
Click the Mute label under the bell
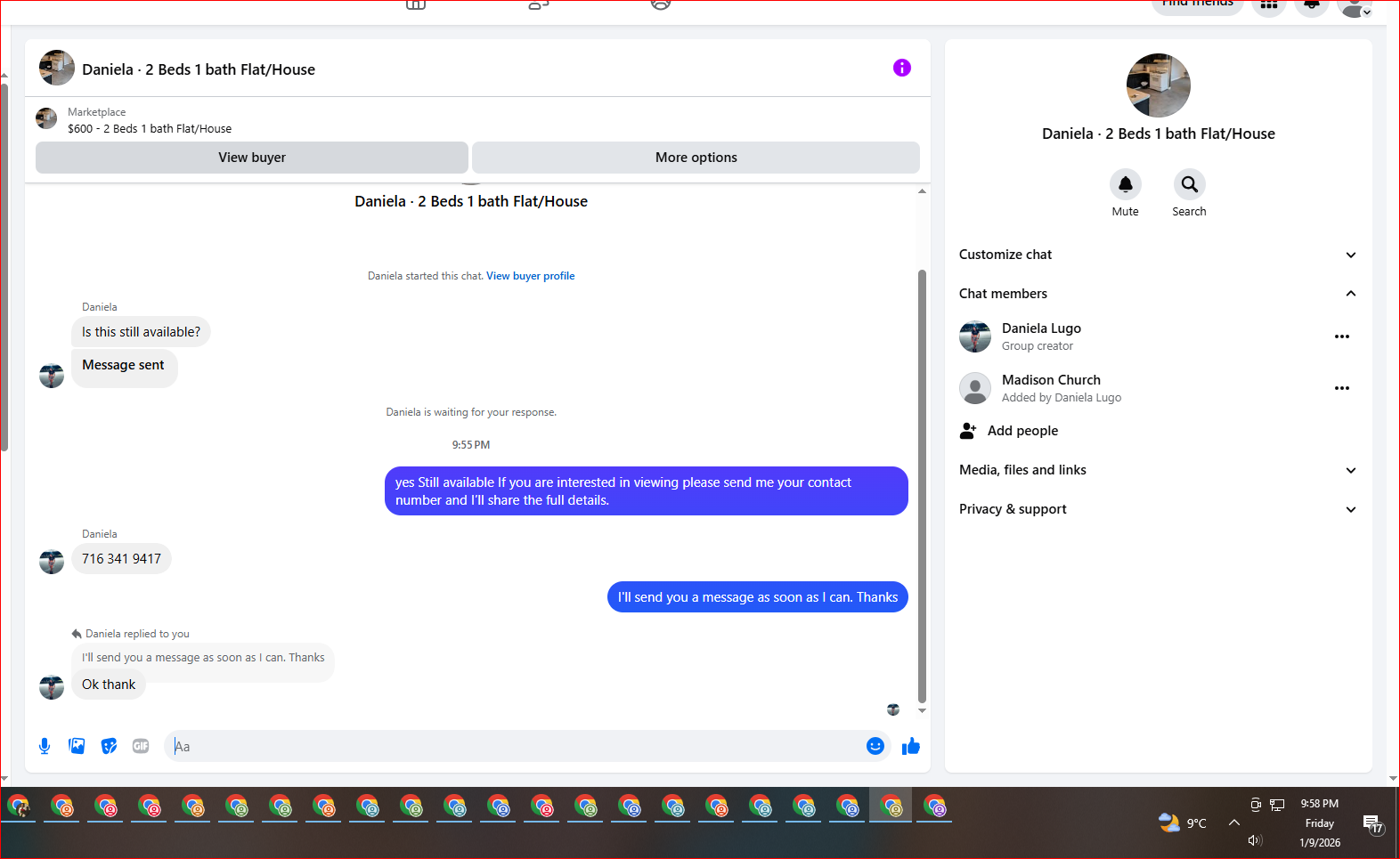point(1125,212)
